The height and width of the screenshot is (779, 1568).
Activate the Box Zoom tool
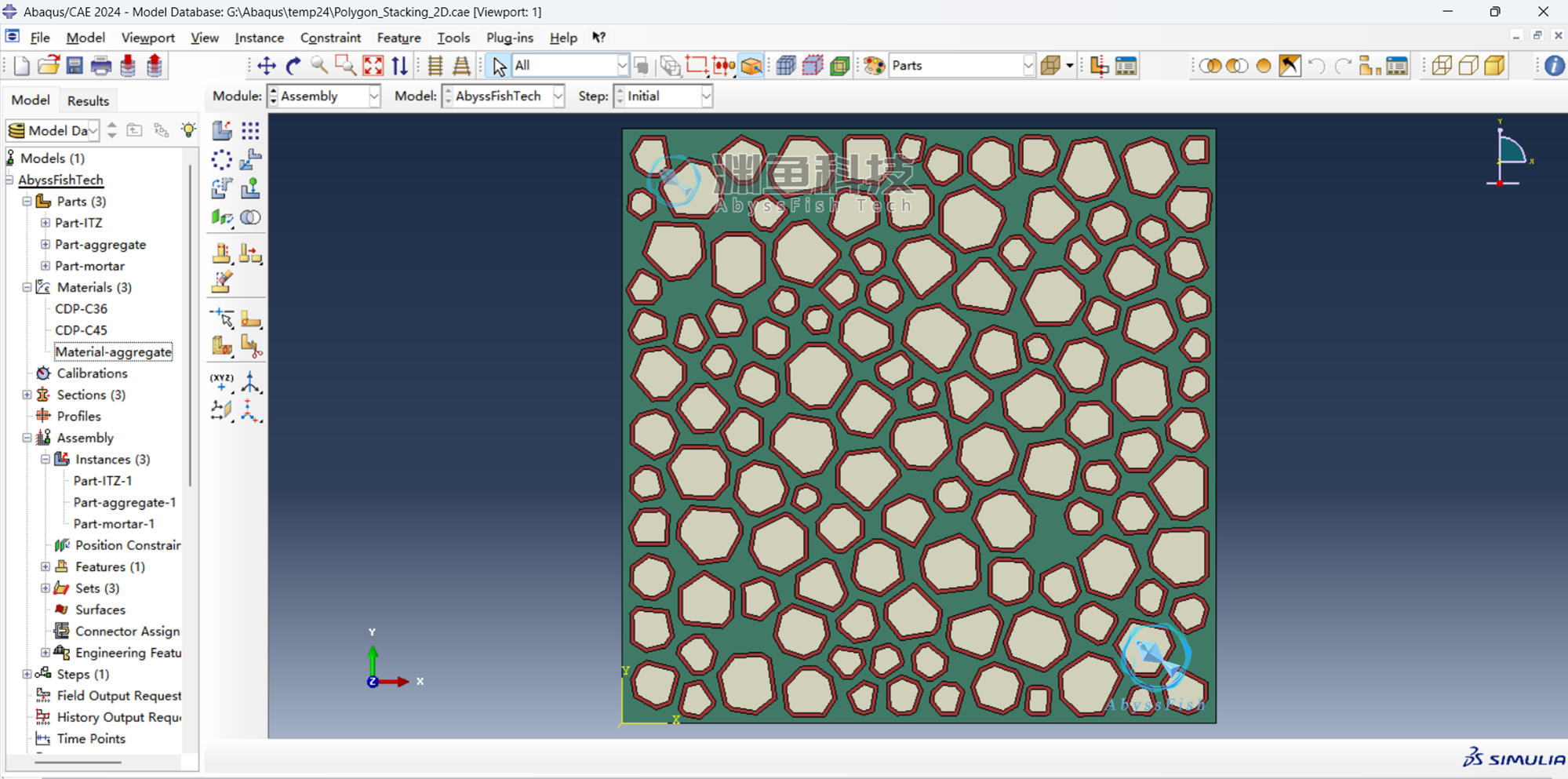pyautogui.click(x=345, y=66)
